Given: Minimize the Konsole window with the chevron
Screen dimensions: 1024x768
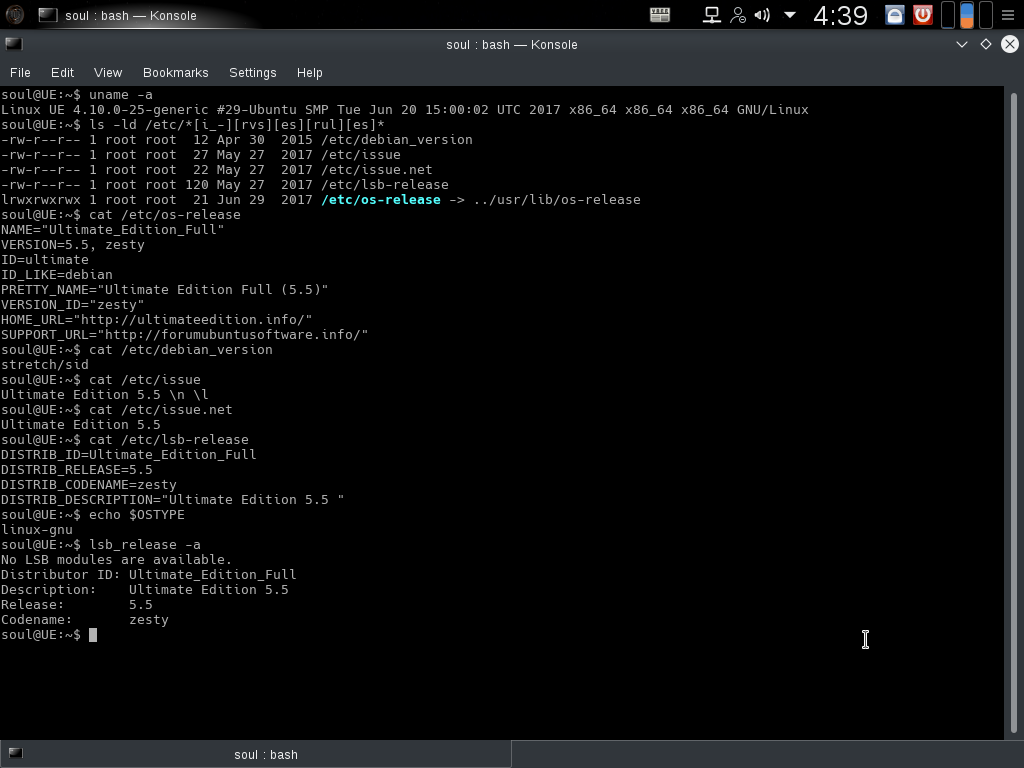Looking at the screenshot, I should [x=961, y=44].
